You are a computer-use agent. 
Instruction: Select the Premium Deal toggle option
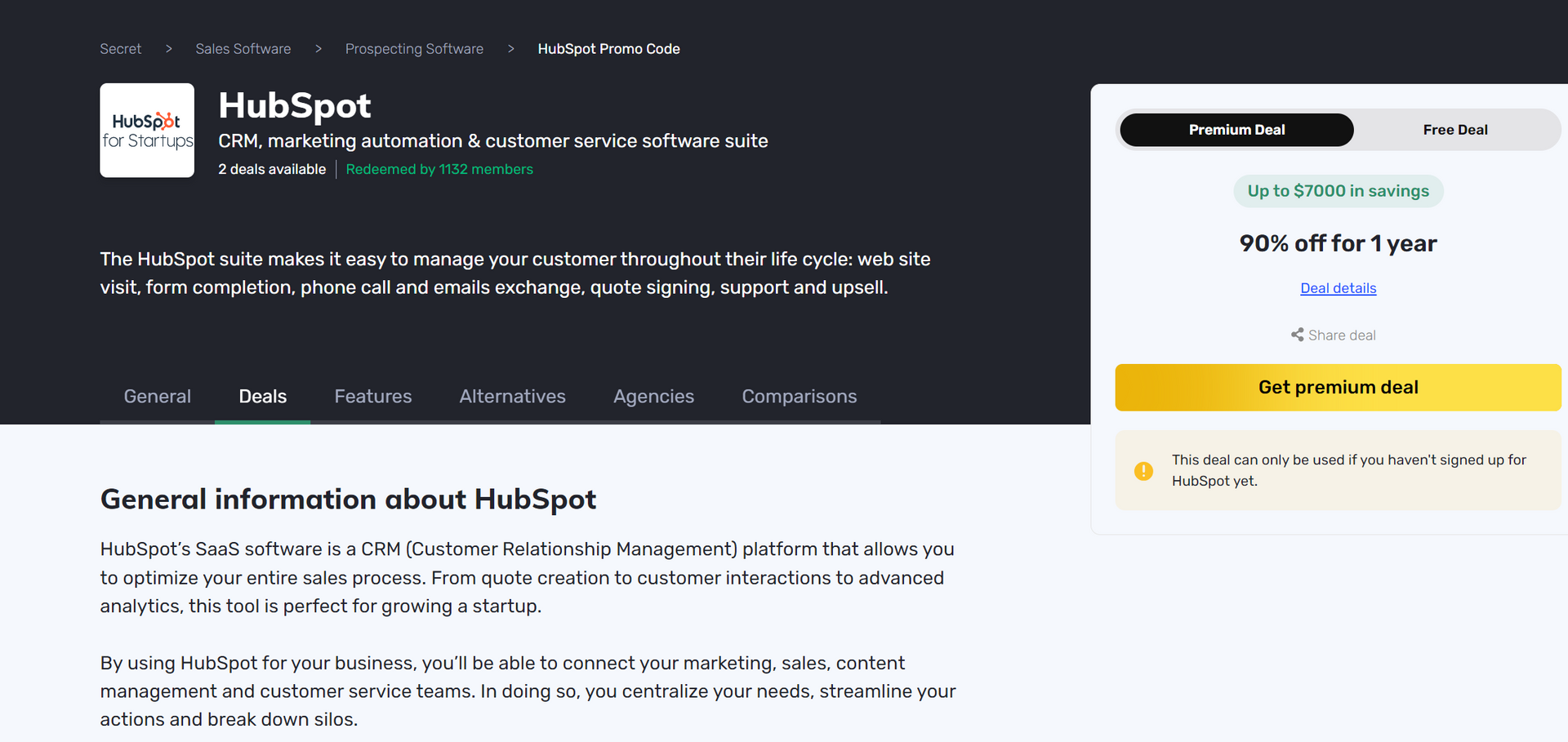pyautogui.click(x=1236, y=130)
